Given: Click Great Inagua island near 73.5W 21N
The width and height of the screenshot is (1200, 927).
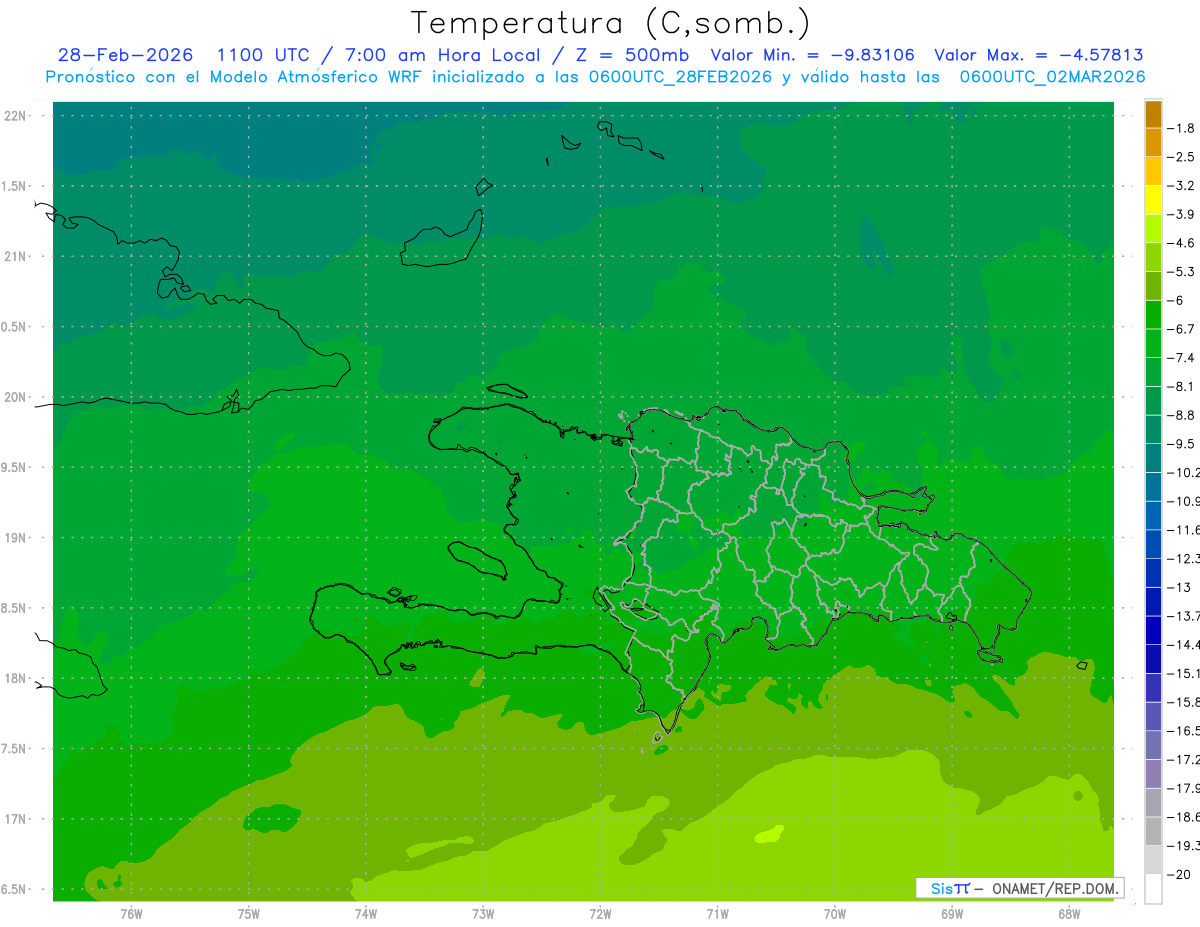Looking at the screenshot, I should pyautogui.click(x=442, y=240).
